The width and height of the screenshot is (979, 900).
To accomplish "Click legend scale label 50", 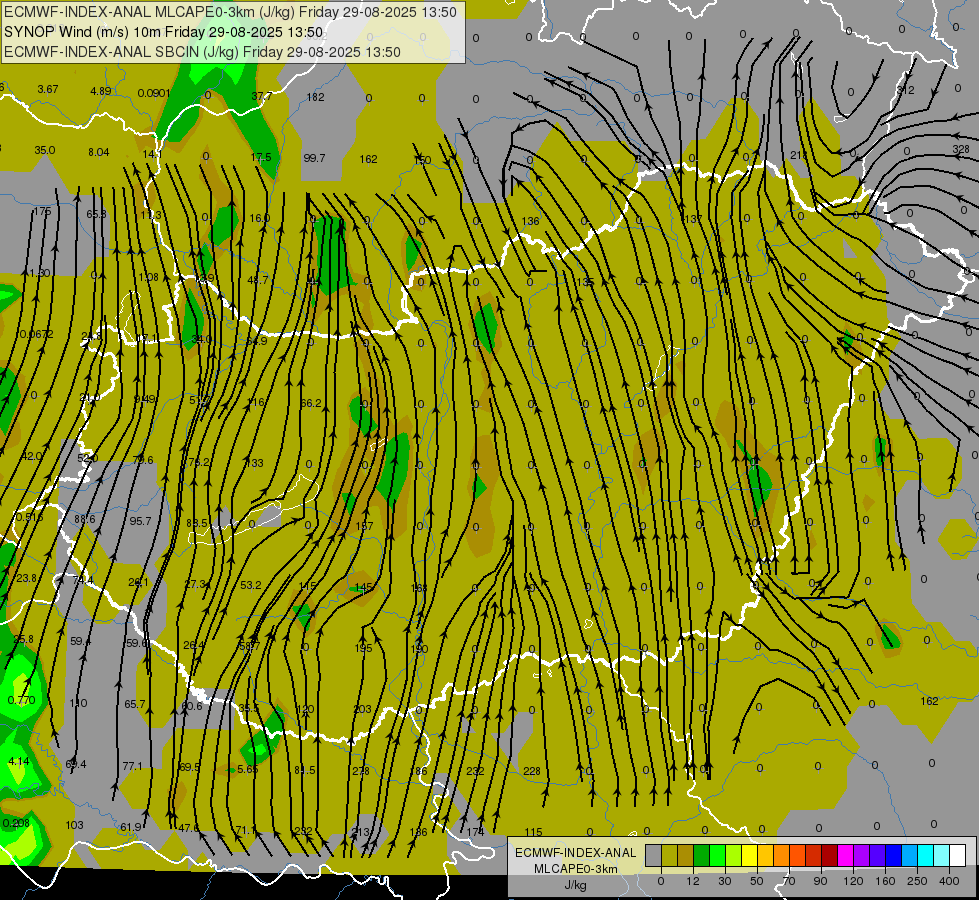I will click(757, 881).
